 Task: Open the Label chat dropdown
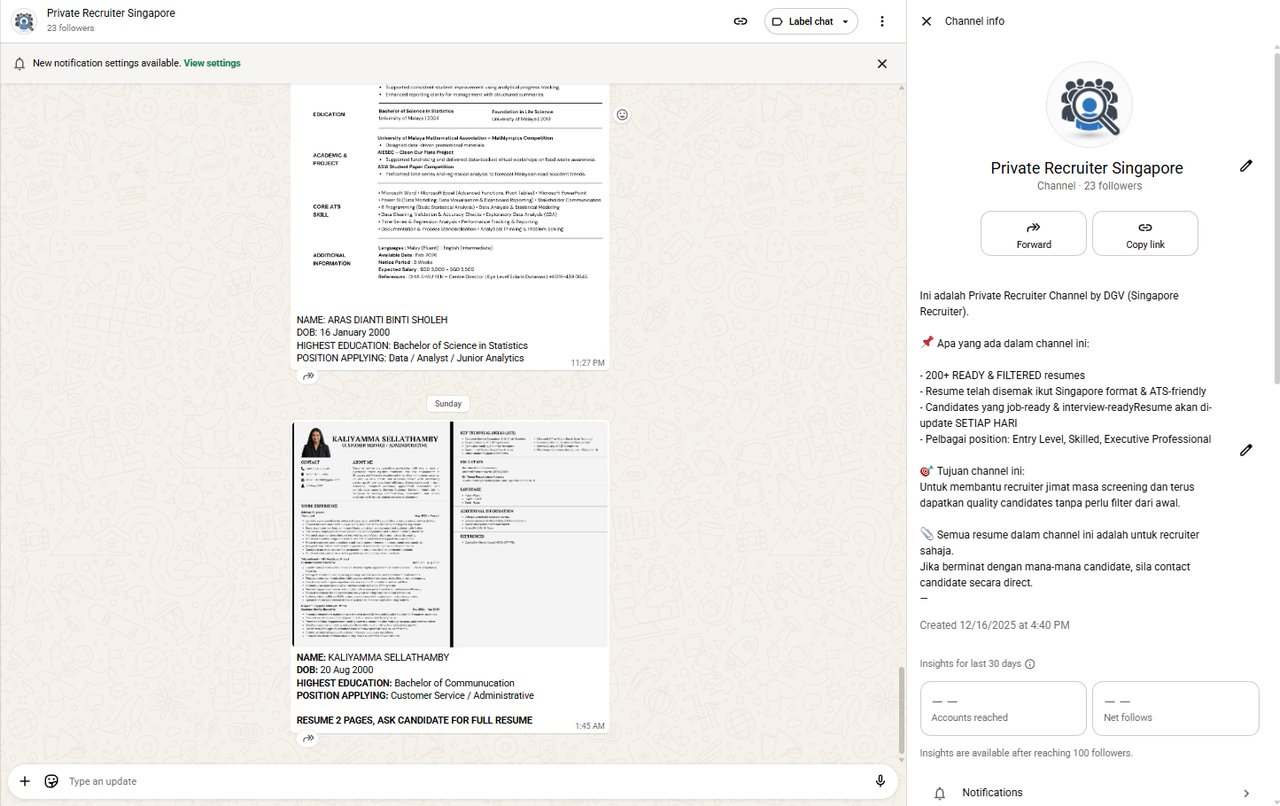(x=811, y=21)
